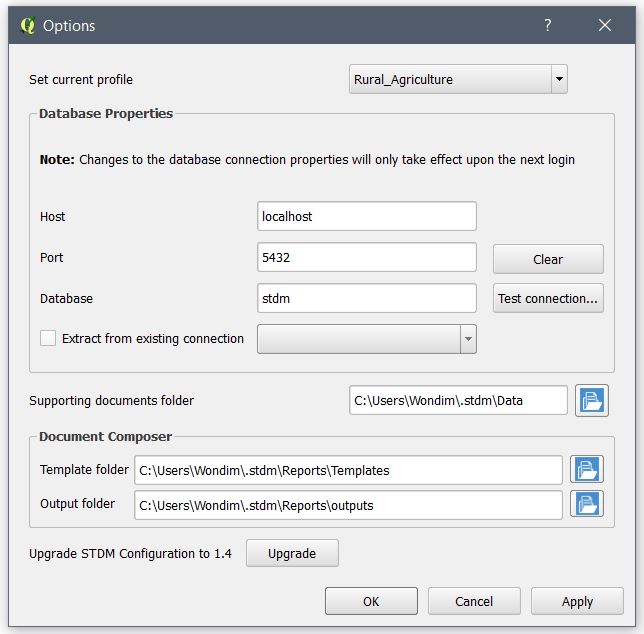This screenshot has width=644, height=634.
Task: Click the Cancel button
Action: point(474,601)
